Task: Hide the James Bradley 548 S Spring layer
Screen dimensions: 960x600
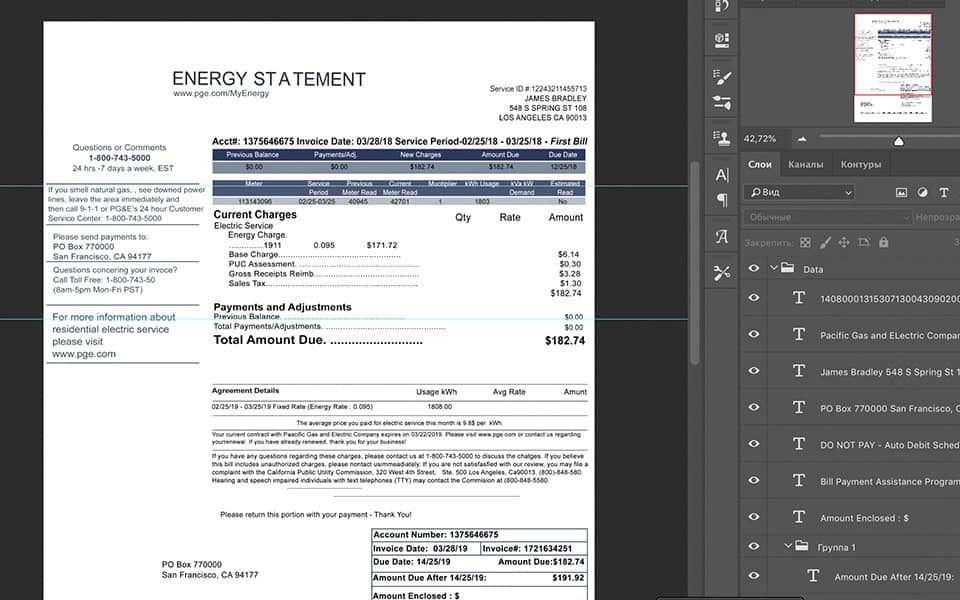Action: (x=754, y=370)
